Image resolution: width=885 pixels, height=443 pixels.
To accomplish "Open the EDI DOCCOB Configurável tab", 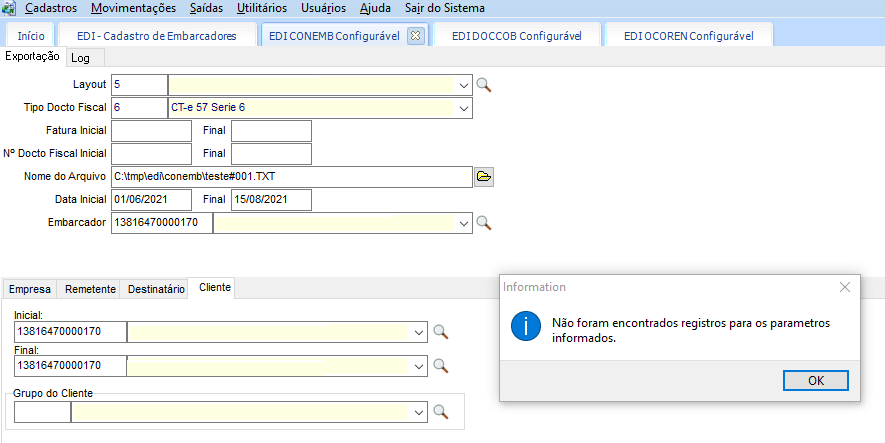I will (517, 36).
